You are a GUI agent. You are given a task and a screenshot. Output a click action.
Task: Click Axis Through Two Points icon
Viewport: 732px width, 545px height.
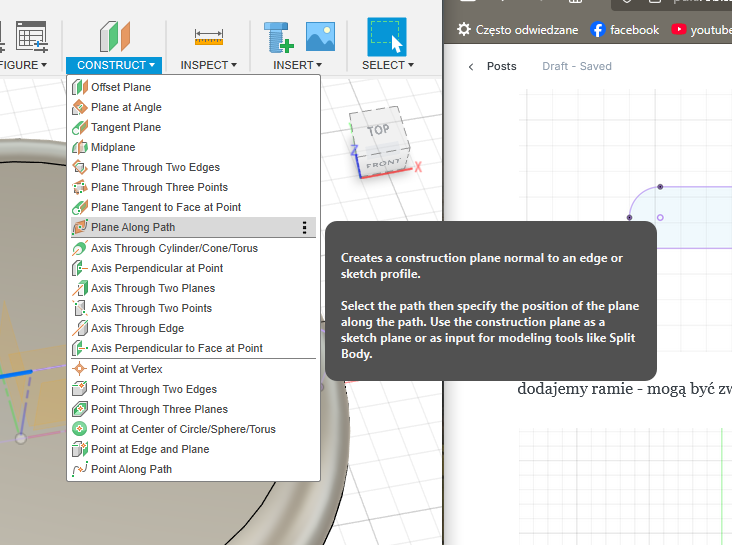[x=80, y=308]
